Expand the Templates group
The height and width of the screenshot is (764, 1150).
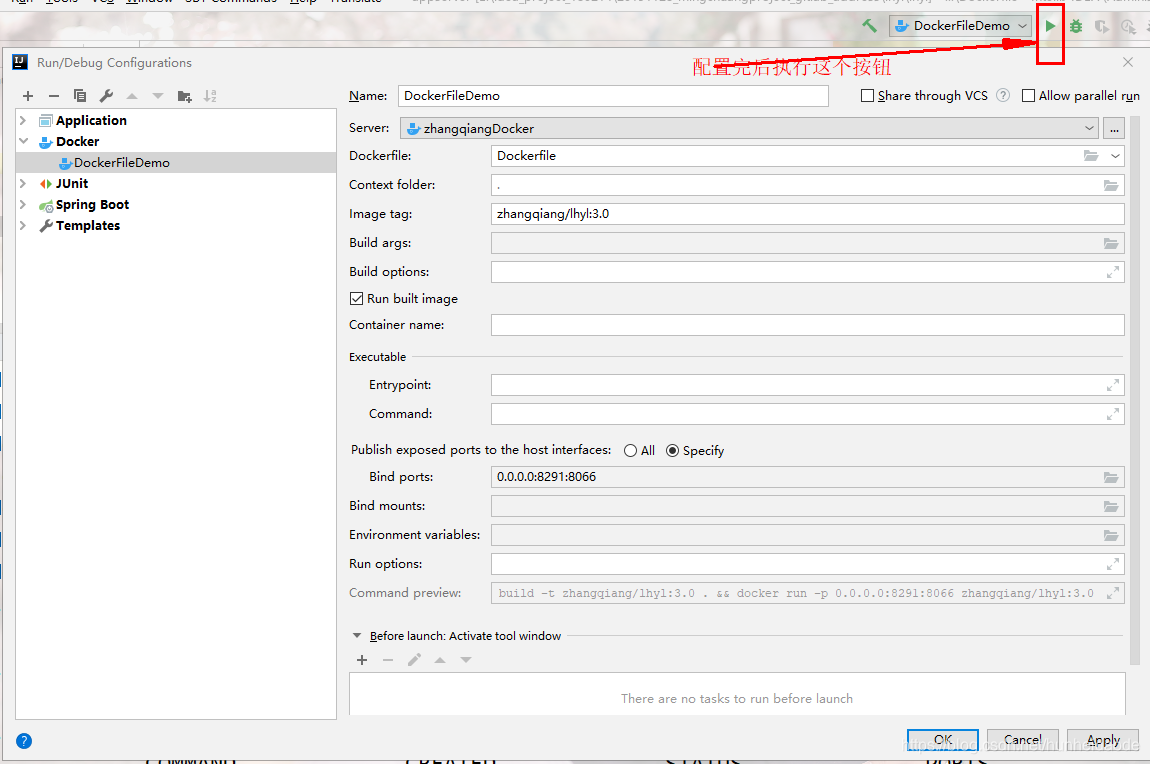click(23, 226)
